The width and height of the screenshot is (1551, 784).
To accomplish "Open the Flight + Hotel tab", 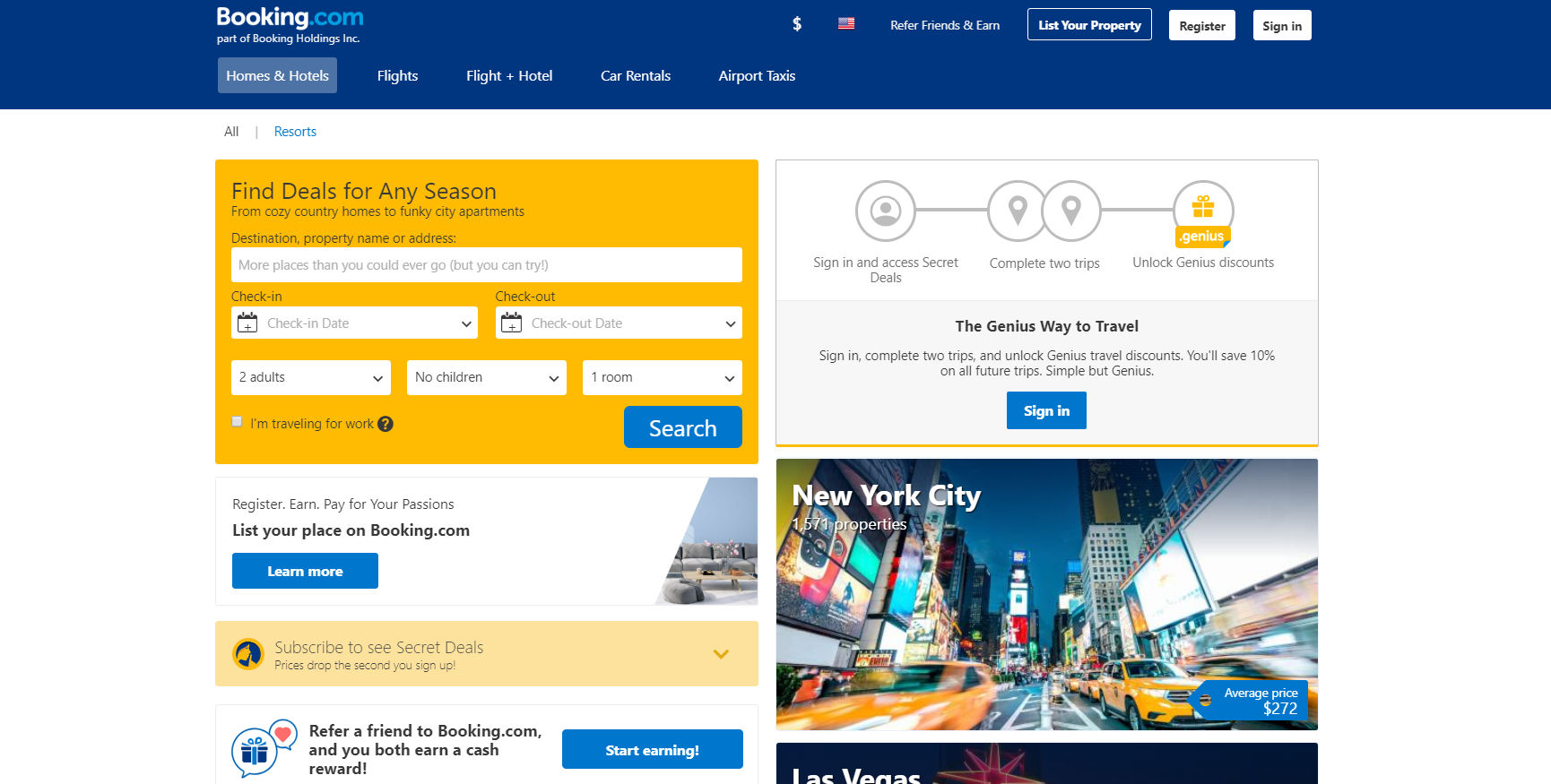I will click(509, 75).
